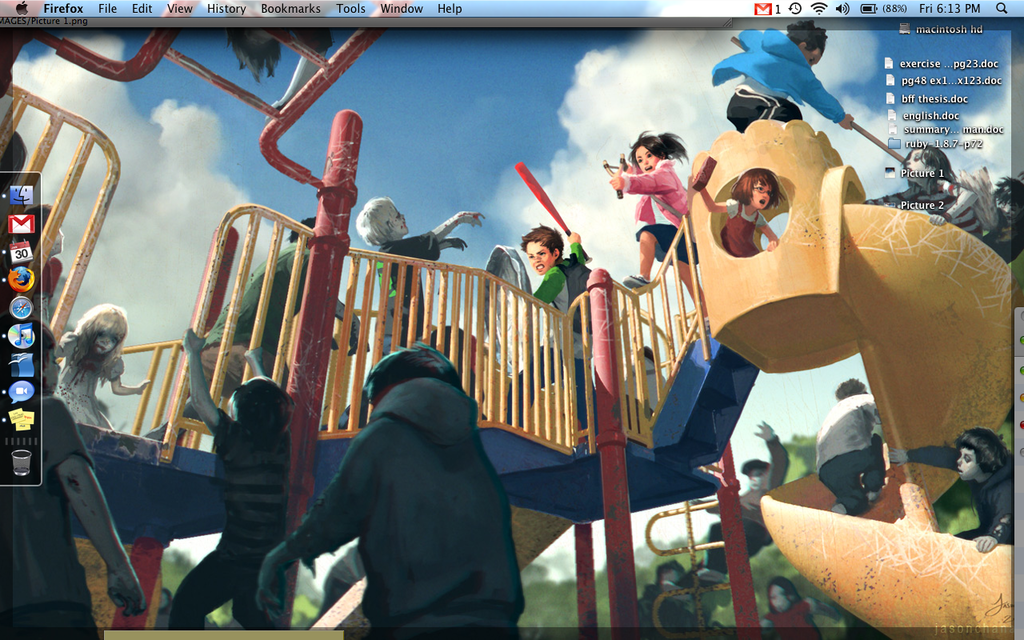Select exercise ...pg23.doc file icon
Screen dimensions: 1024x640
[x=889, y=63]
